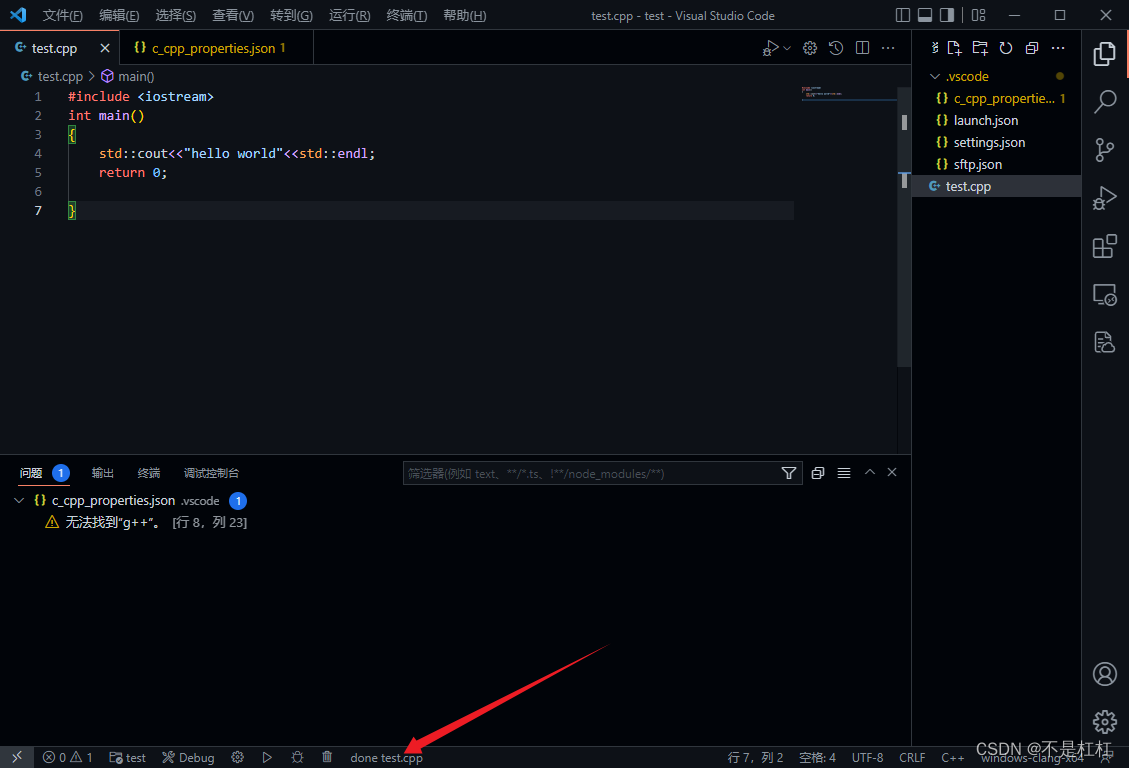
Task: Collapse all folders in Explorer
Action: click(1031, 47)
